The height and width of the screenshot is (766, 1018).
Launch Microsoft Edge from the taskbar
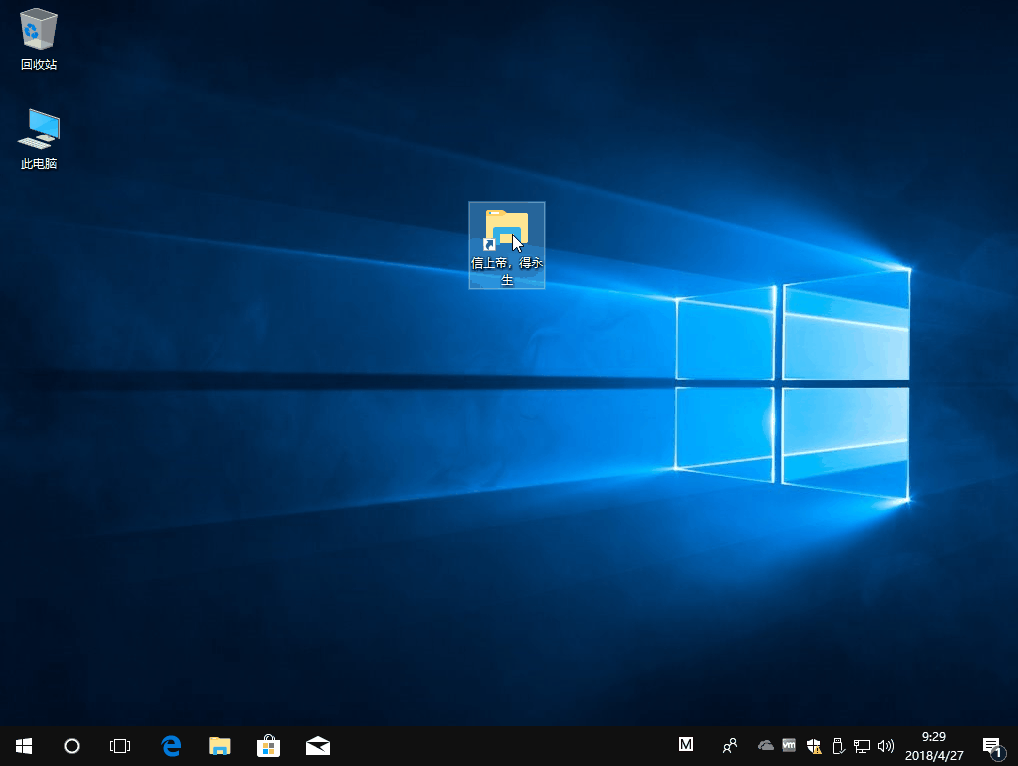tap(170, 745)
